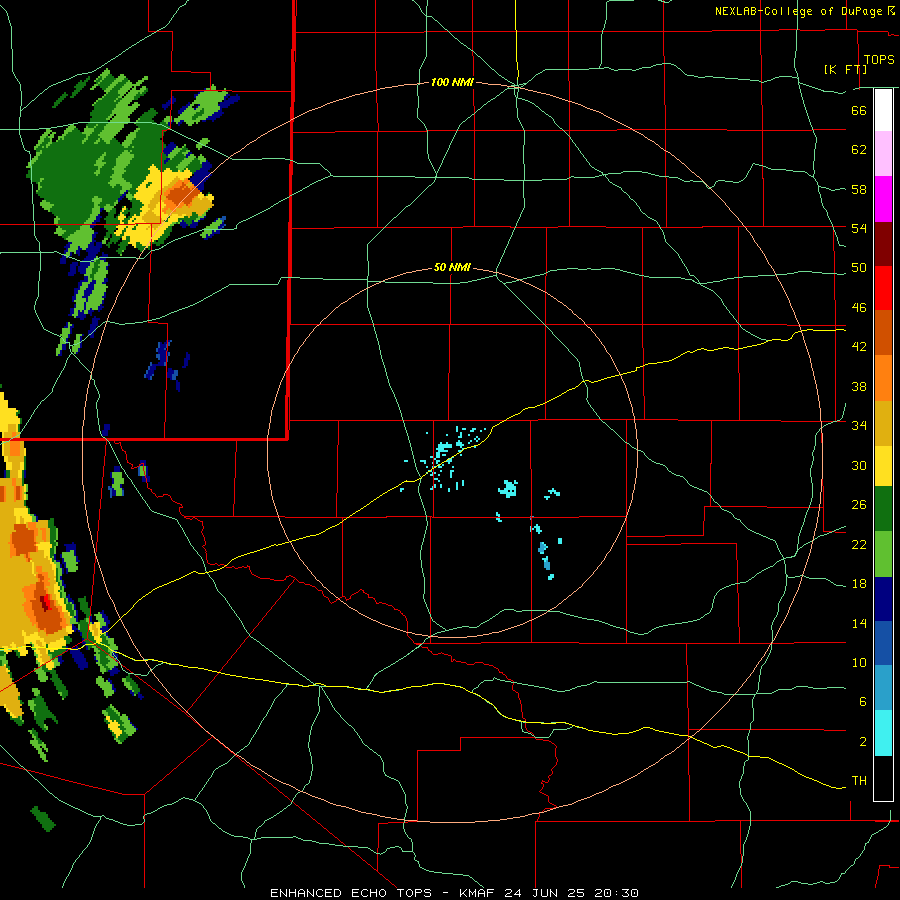This screenshot has height=900, width=900.
Task: Click the legend value 62
Action: 859,150
